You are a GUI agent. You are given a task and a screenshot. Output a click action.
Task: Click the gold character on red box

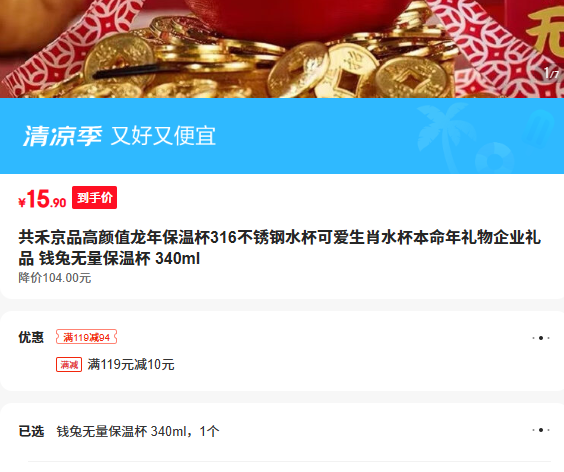point(546,31)
